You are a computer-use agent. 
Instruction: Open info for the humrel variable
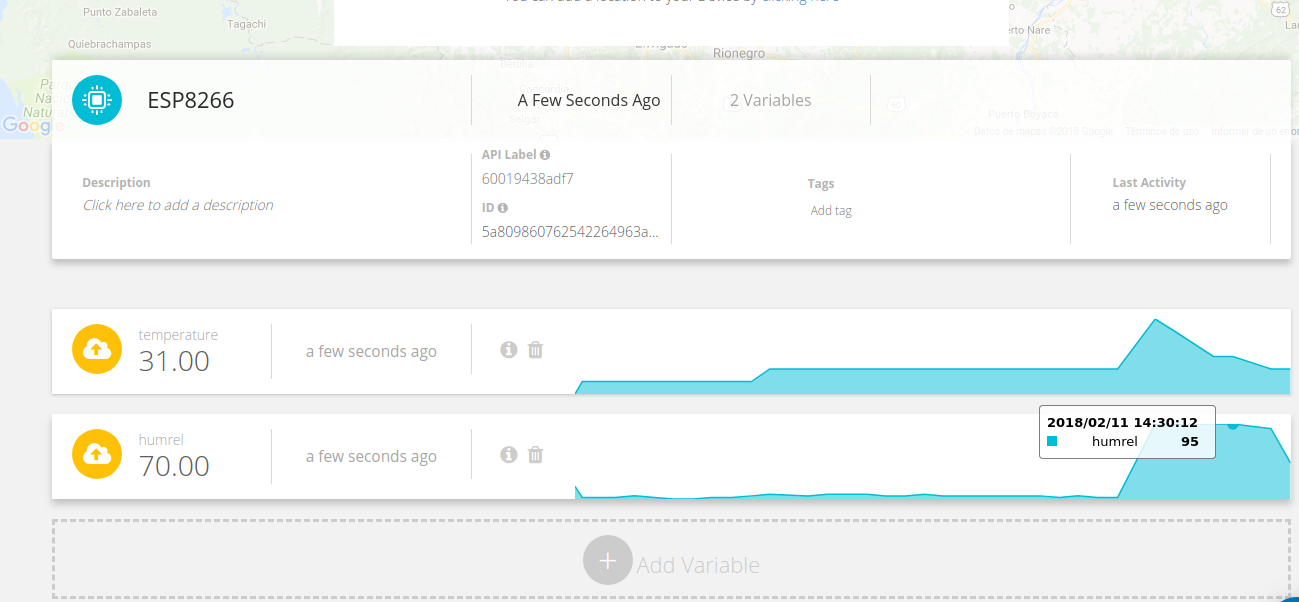coord(508,455)
